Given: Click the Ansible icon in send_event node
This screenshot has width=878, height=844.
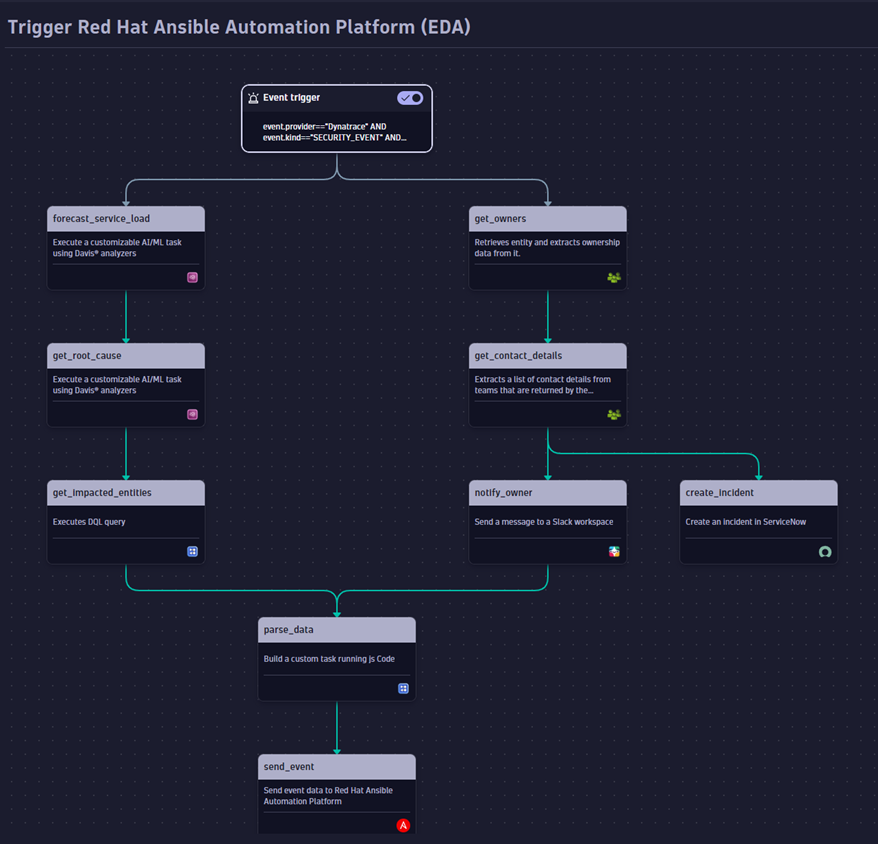Looking at the screenshot, I should (403, 825).
